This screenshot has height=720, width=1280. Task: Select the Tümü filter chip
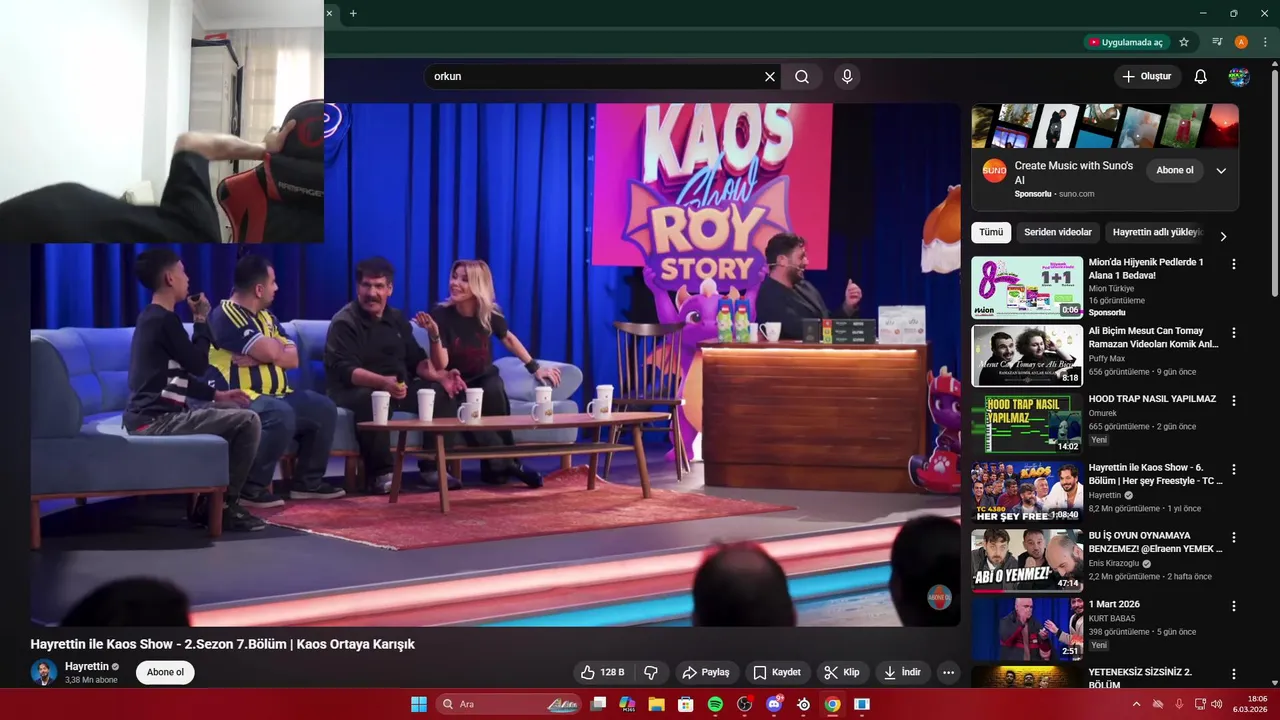[991, 232]
